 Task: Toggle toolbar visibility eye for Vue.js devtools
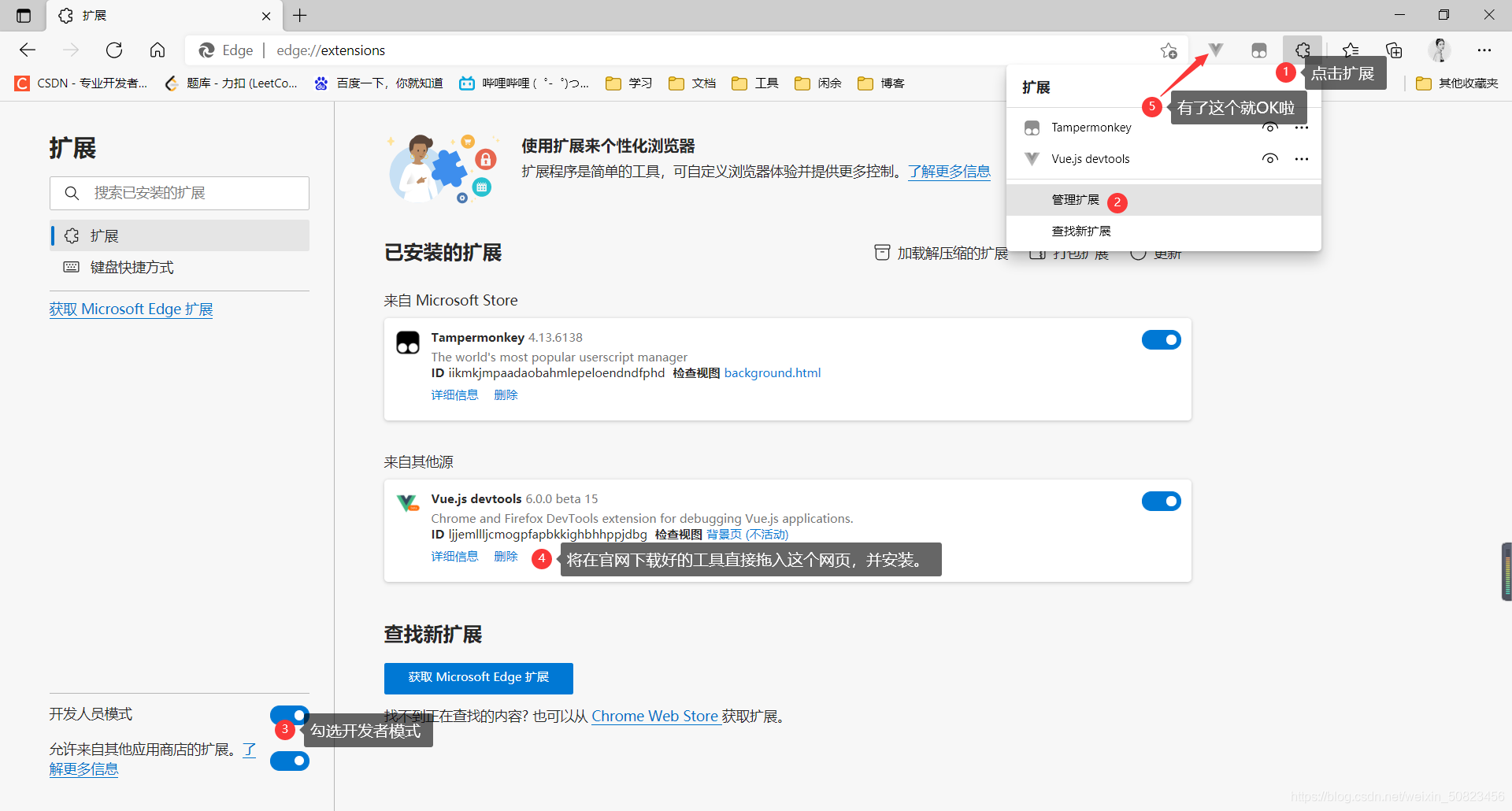coord(1269,159)
